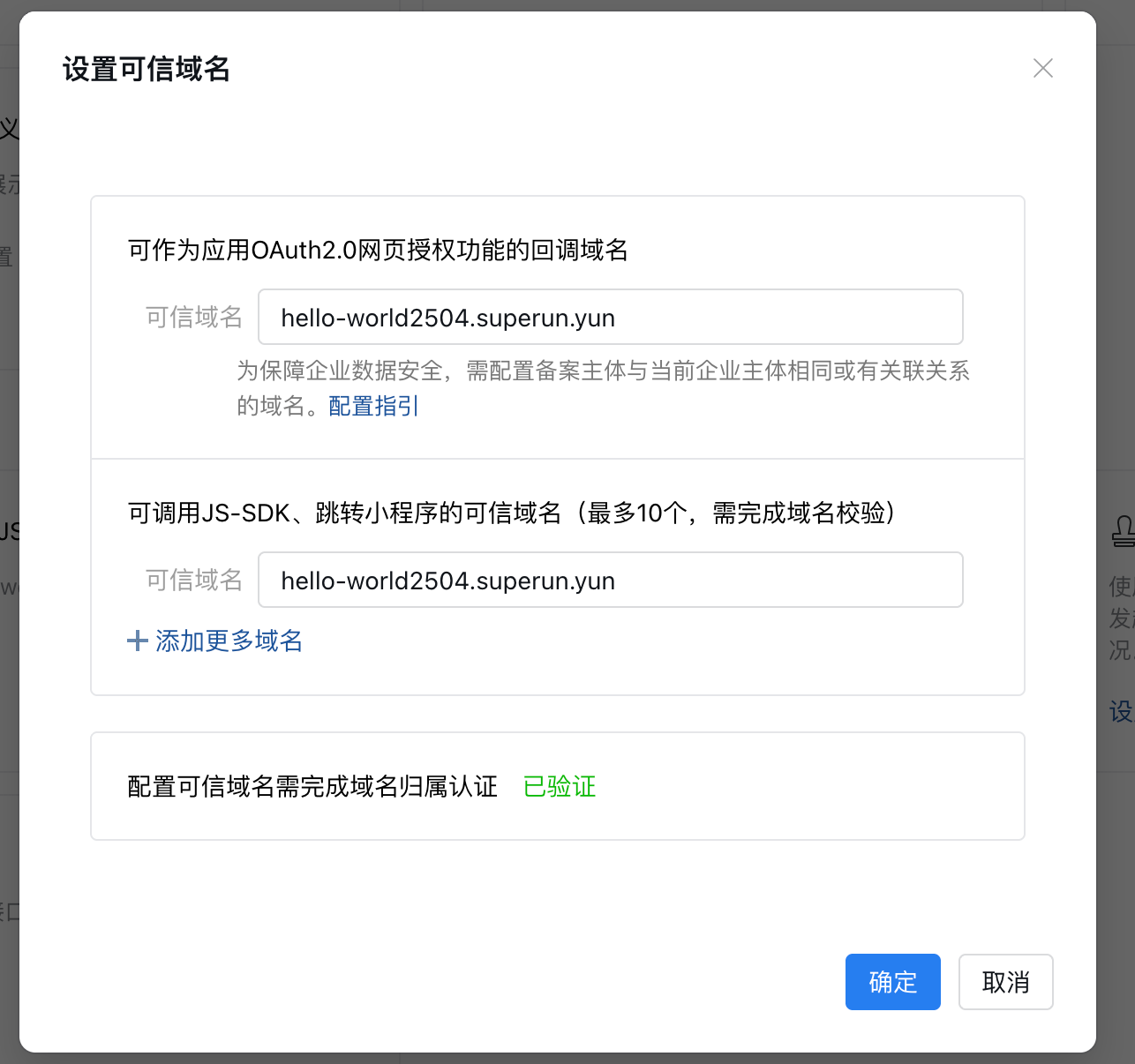Image resolution: width=1135 pixels, height=1064 pixels.
Task: Click the stamp icon behind the dialog's right edge
Action: coord(1122,532)
